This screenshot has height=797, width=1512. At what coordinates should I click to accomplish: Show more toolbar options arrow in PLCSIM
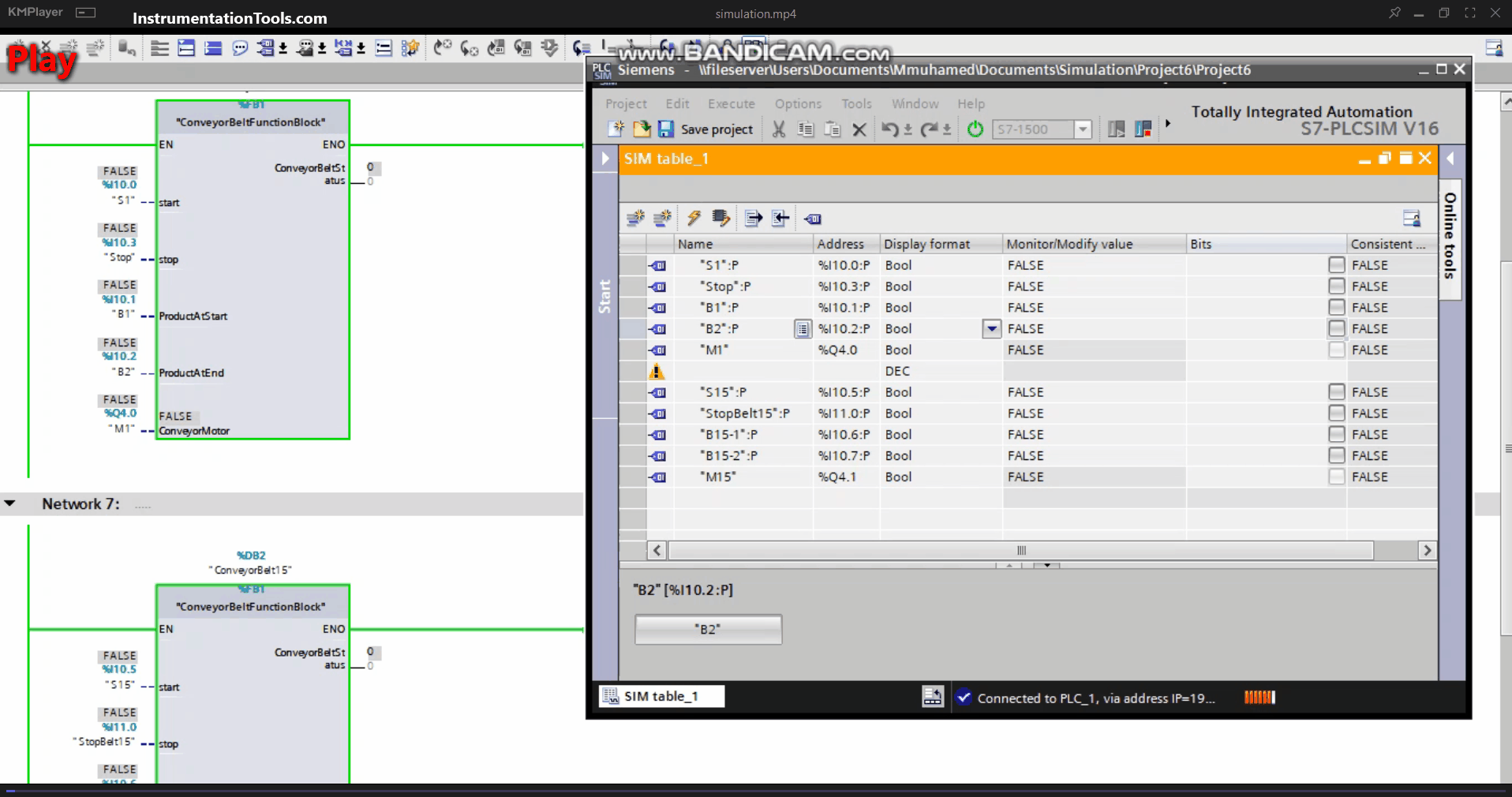[x=1168, y=124]
